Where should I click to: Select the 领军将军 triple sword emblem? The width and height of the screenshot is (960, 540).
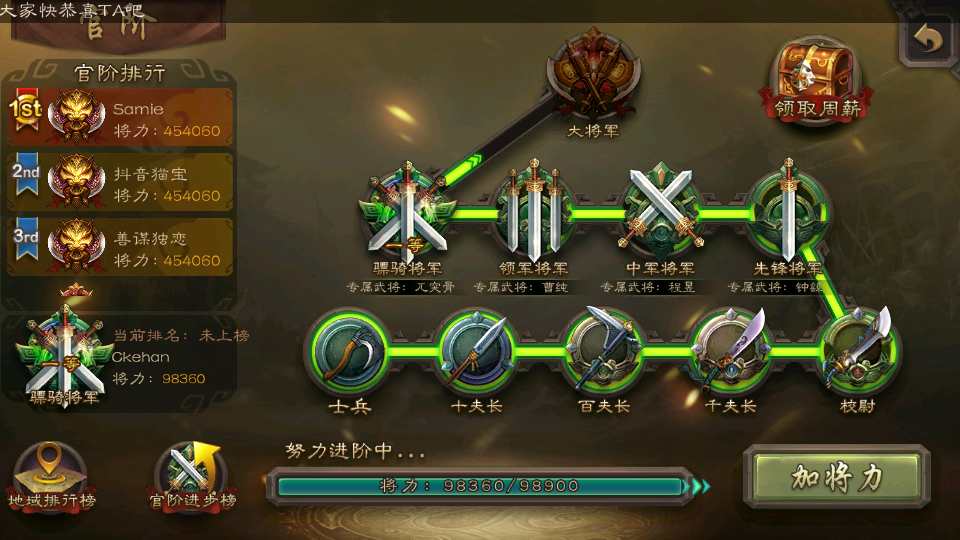(534, 211)
